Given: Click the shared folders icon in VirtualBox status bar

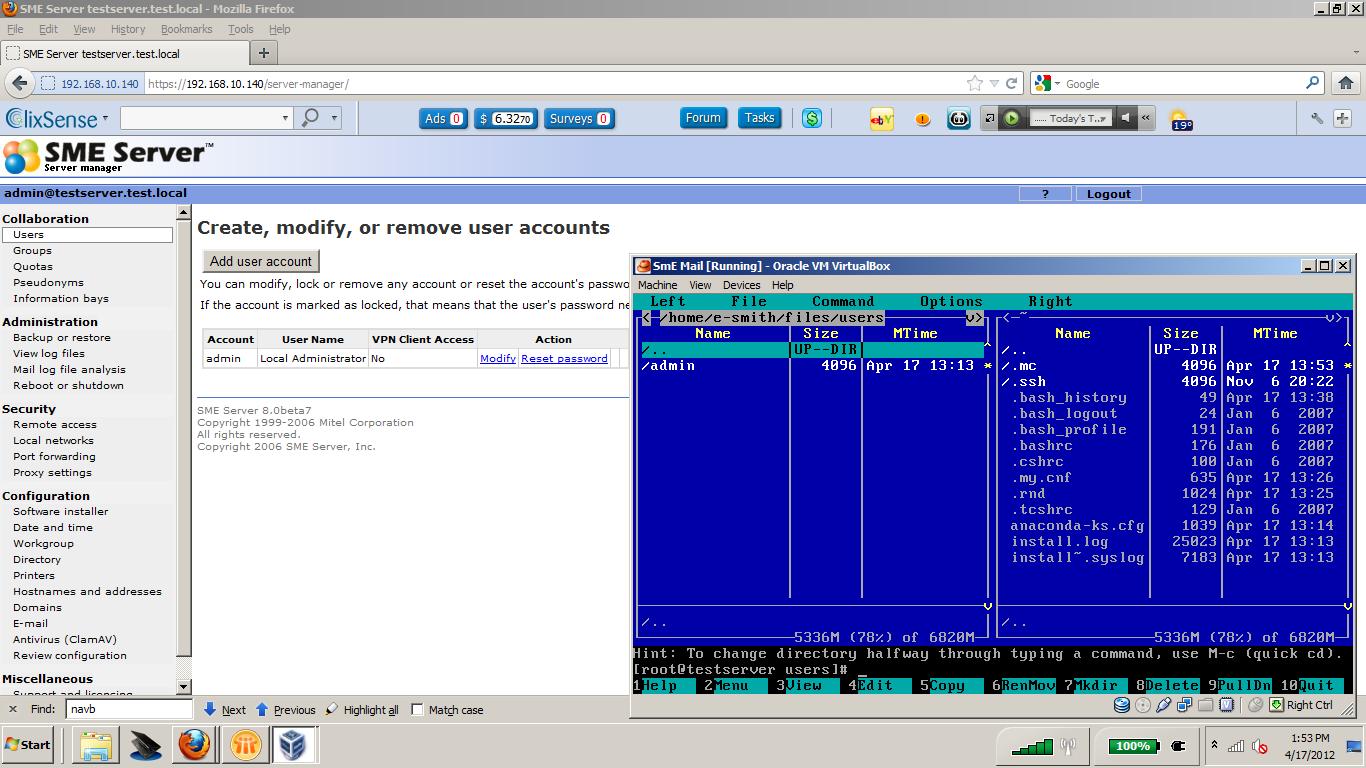Looking at the screenshot, I should (1207, 704).
